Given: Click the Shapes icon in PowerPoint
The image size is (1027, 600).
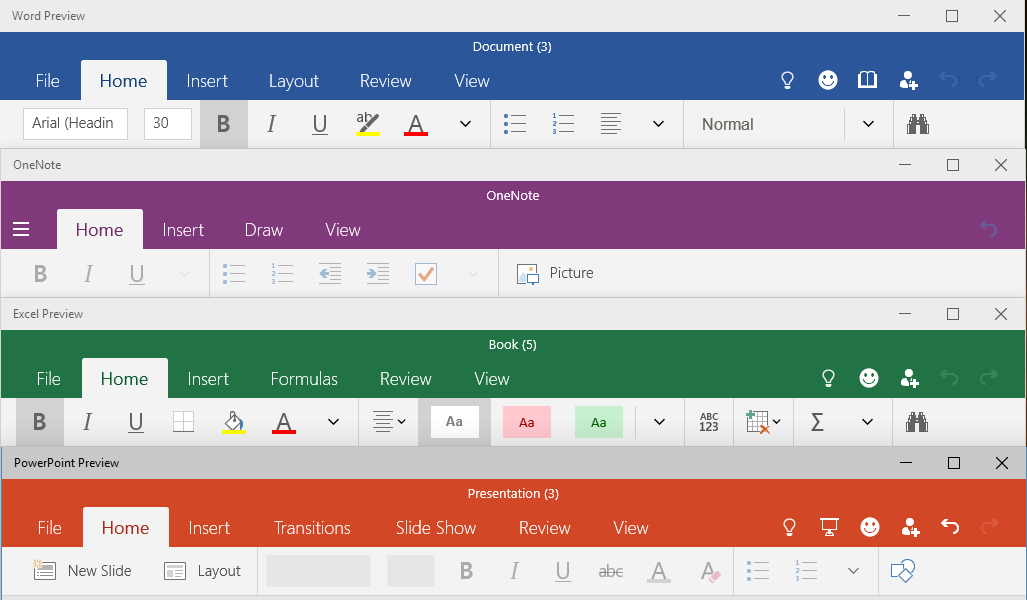Looking at the screenshot, I should coord(902,571).
